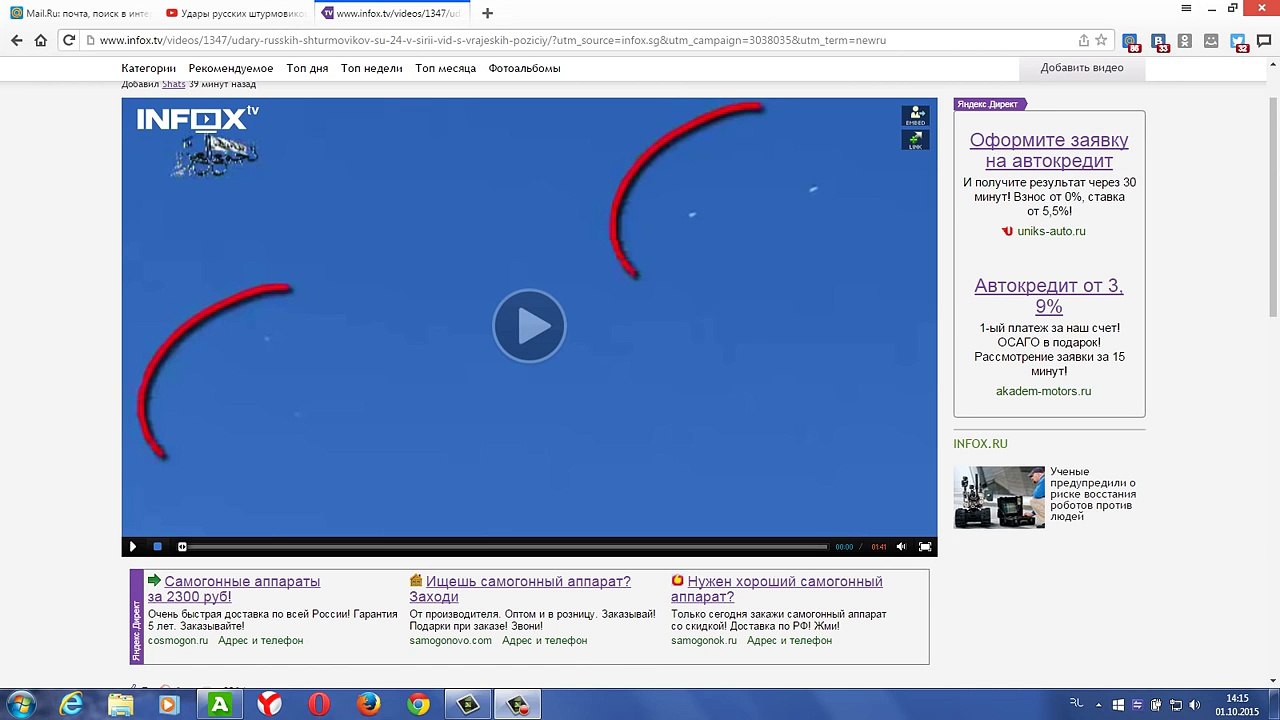This screenshot has height=720, width=1280.
Task: Open the Twitter extension icon
Action: tap(1238, 42)
